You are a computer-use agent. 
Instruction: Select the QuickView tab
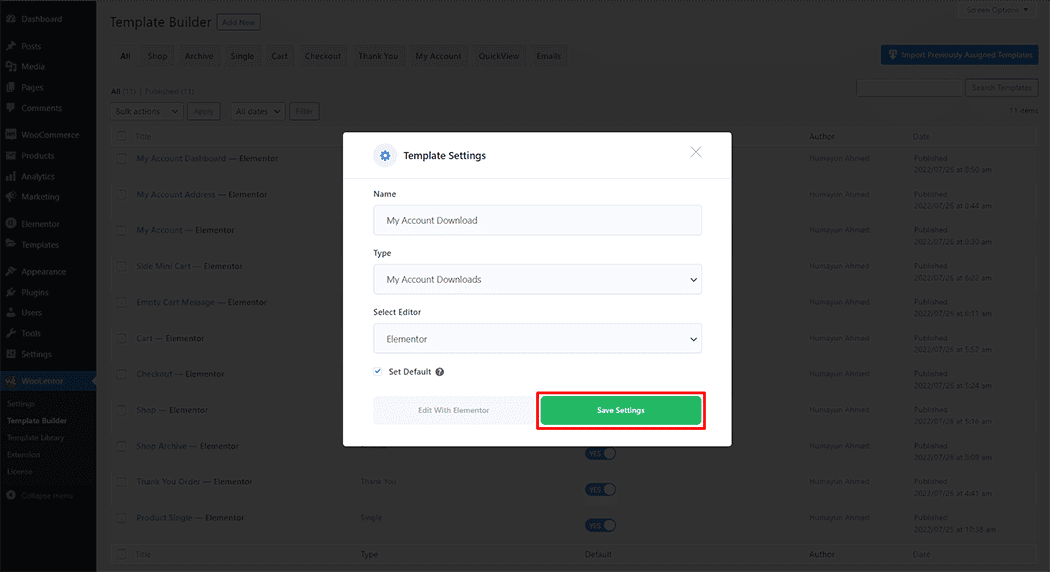pyautogui.click(x=499, y=56)
